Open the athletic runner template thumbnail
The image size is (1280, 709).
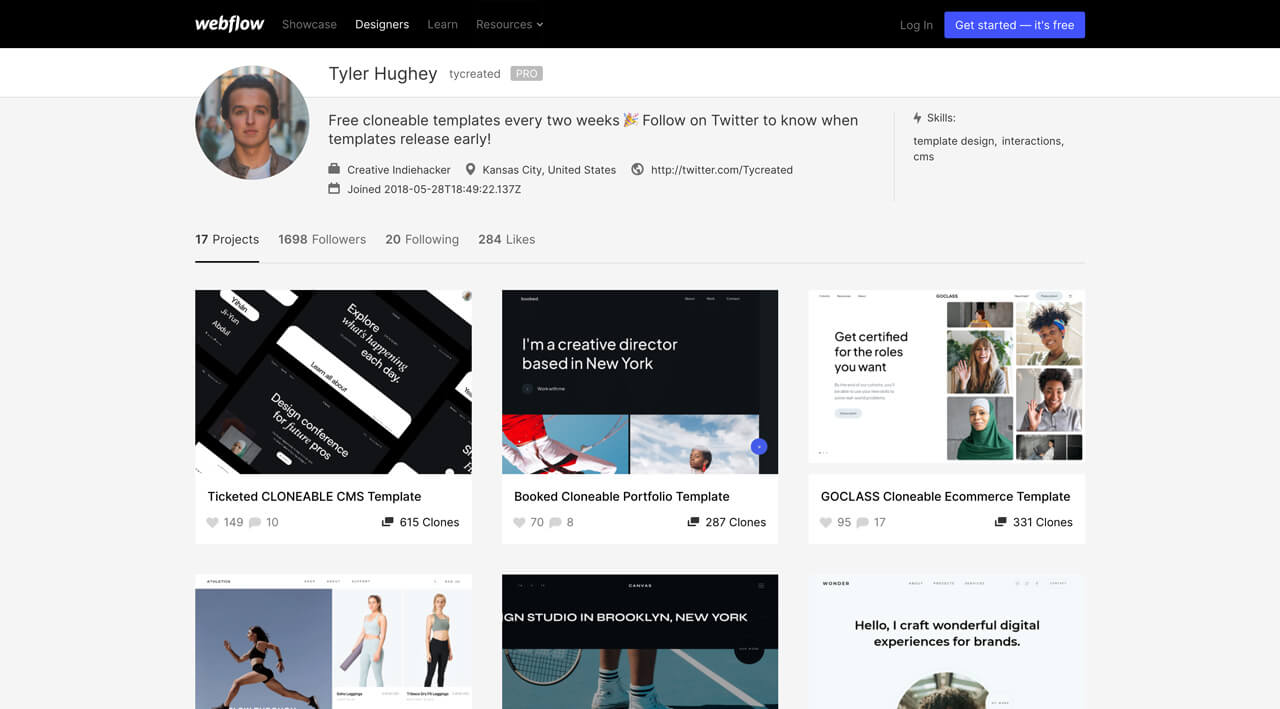pyautogui.click(x=333, y=641)
